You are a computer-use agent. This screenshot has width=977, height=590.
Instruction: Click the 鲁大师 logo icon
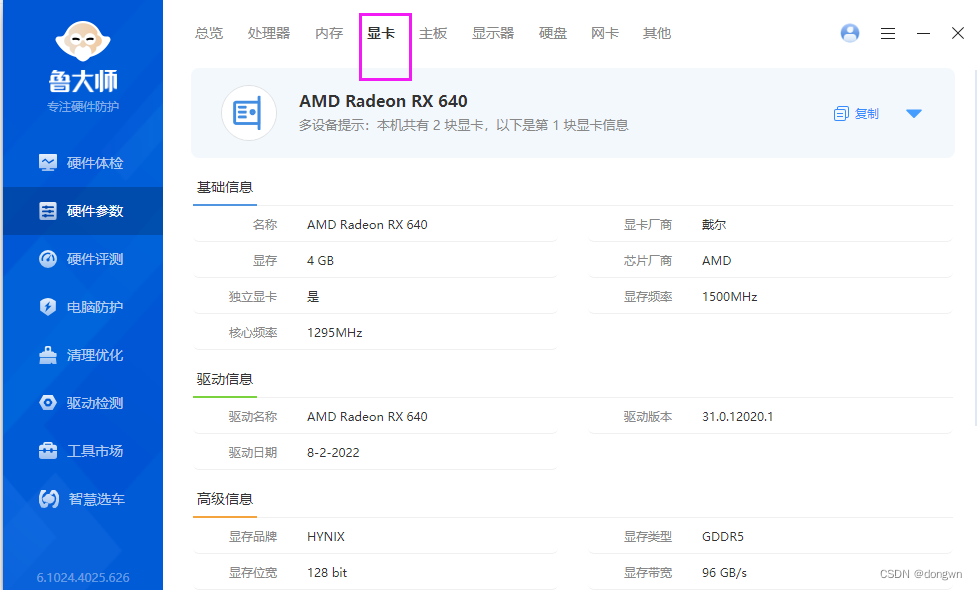[83, 41]
